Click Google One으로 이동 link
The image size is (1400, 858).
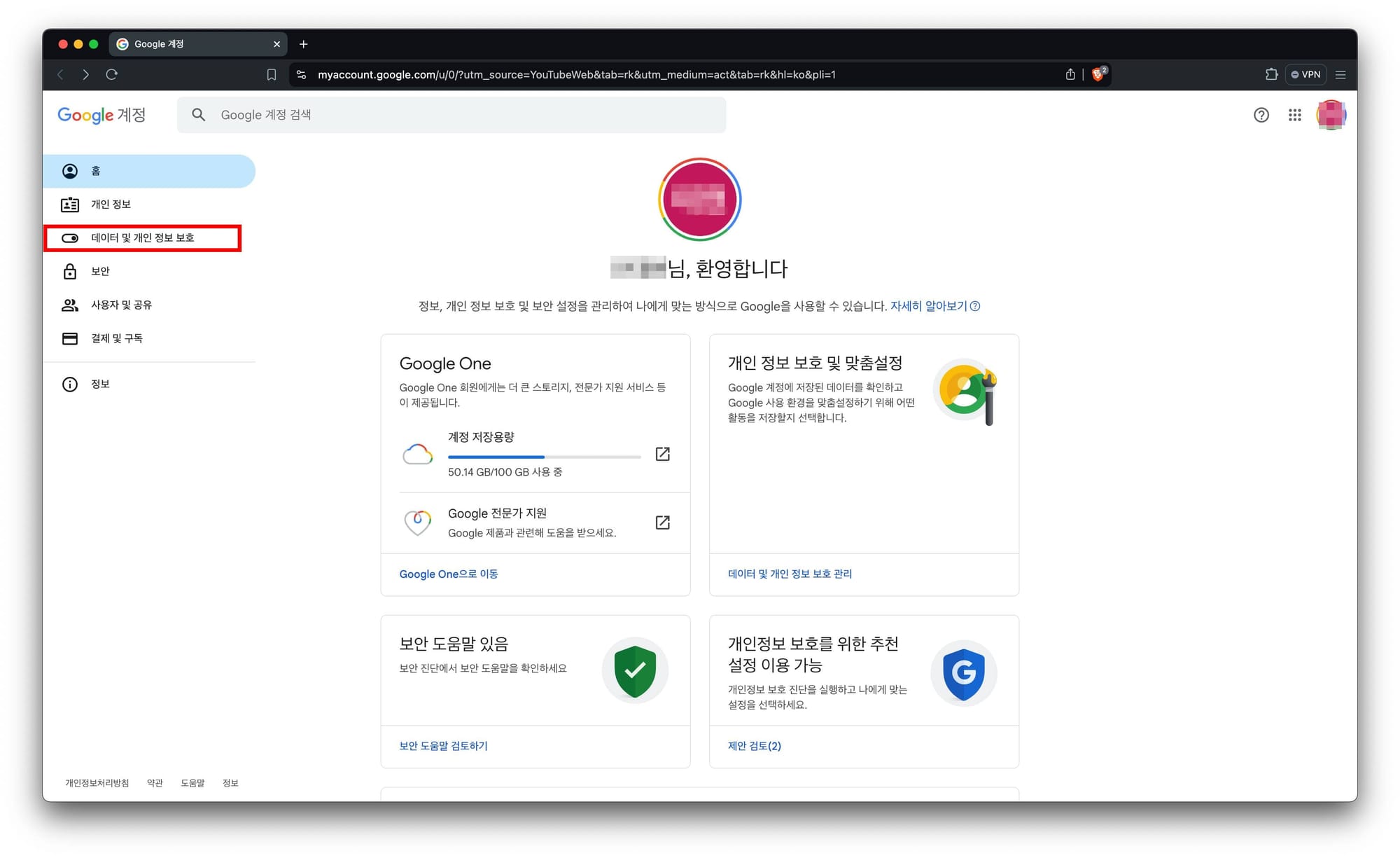[449, 574]
